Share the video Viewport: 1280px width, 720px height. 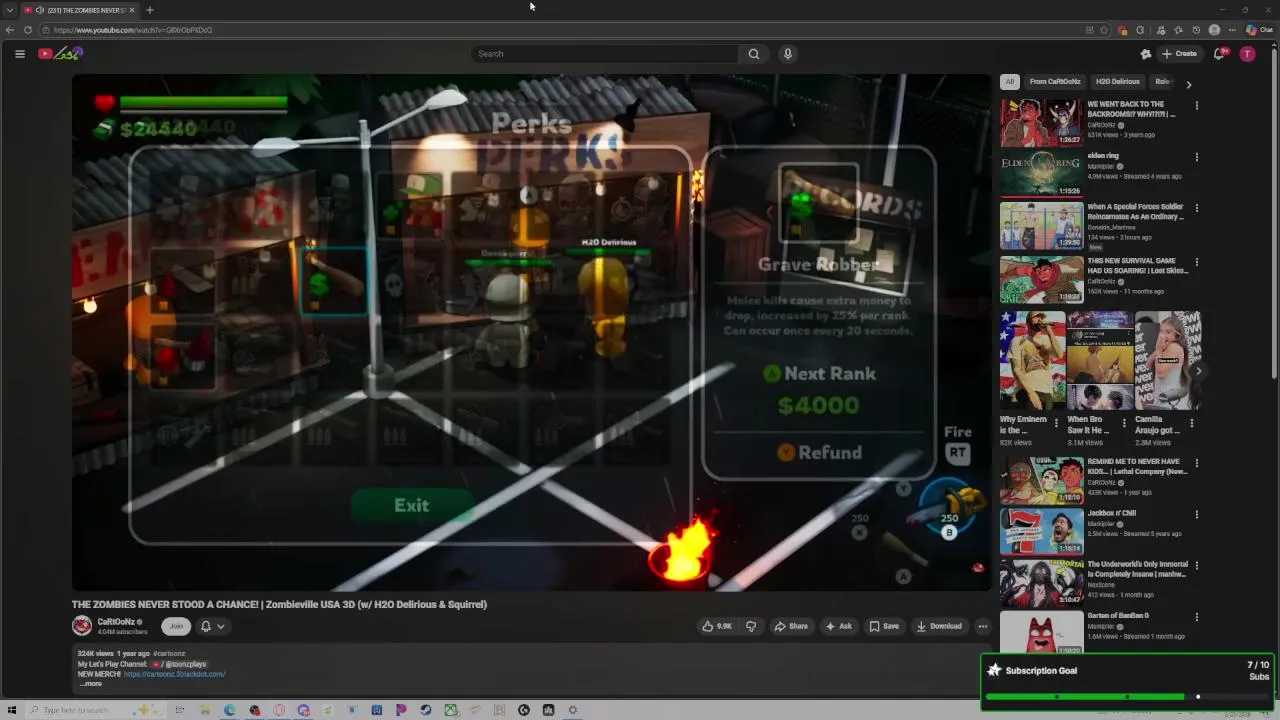pos(791,626)
